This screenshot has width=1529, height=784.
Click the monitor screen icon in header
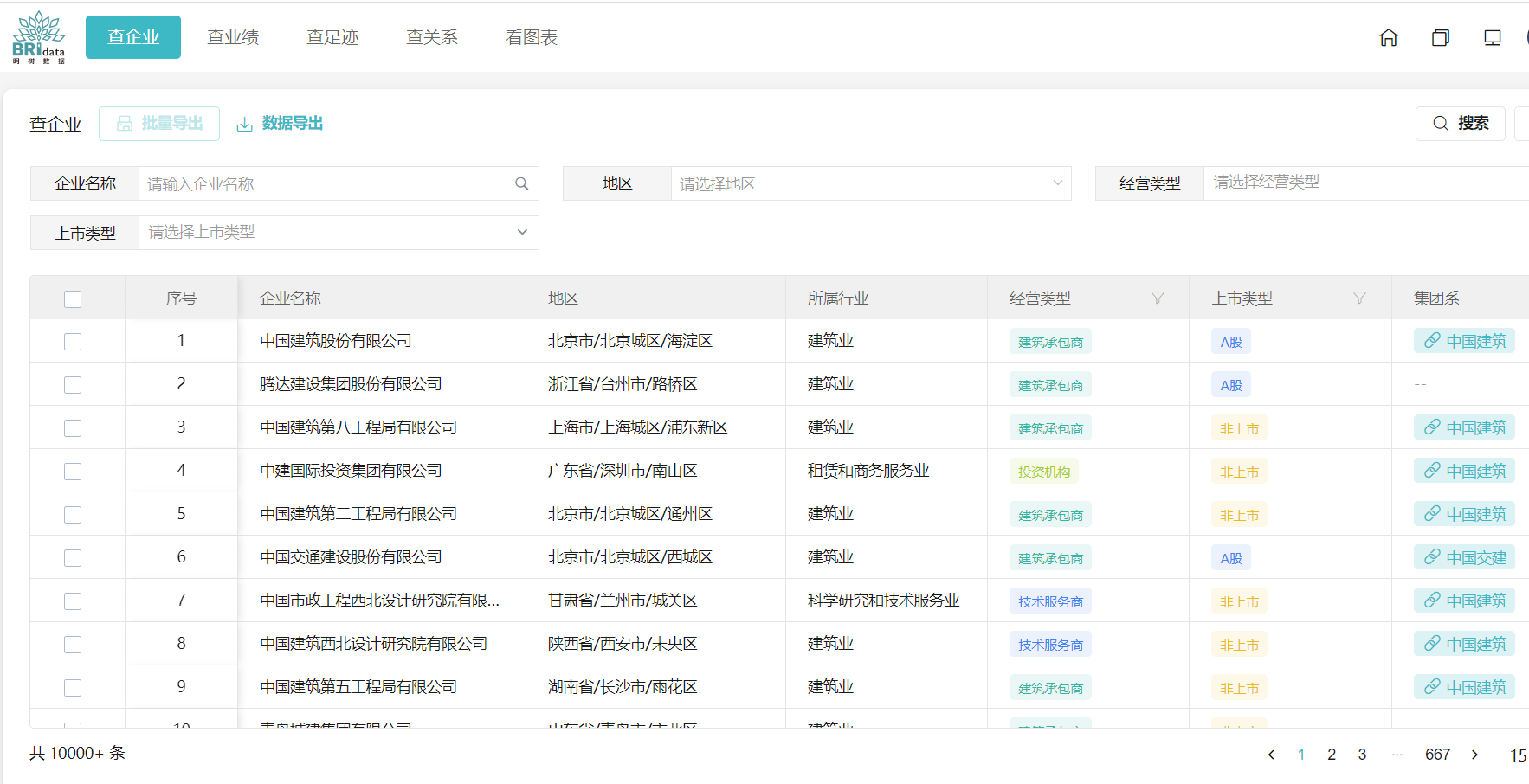point(1493,37)
